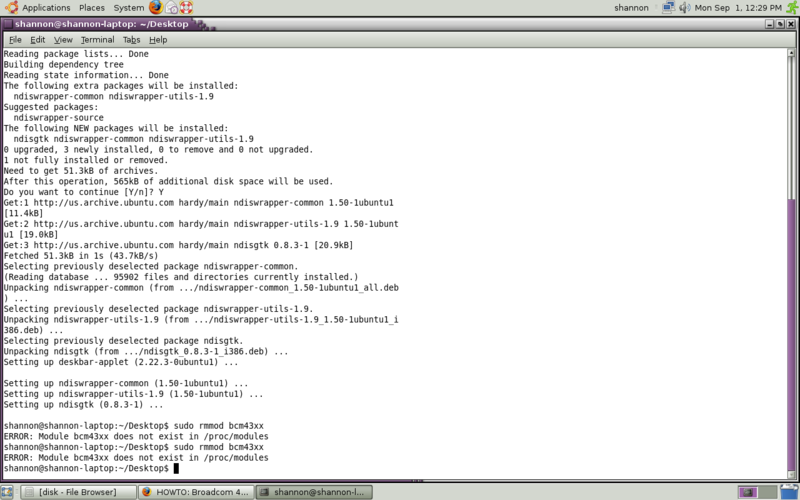
Task: Open the volume control speaker icon
Action: pos(684,8)
